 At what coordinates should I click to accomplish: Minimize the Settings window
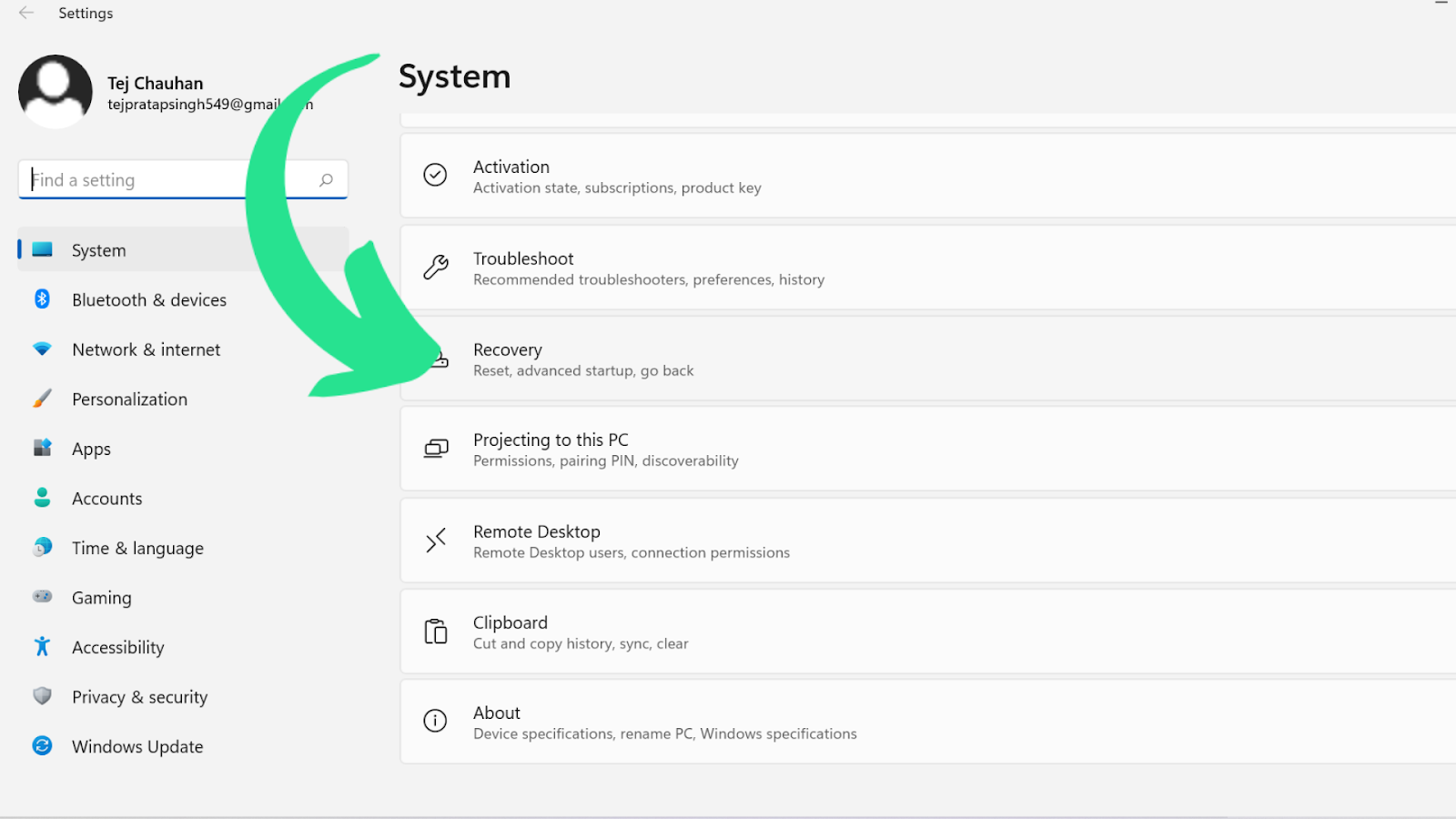coord(1441,4)
